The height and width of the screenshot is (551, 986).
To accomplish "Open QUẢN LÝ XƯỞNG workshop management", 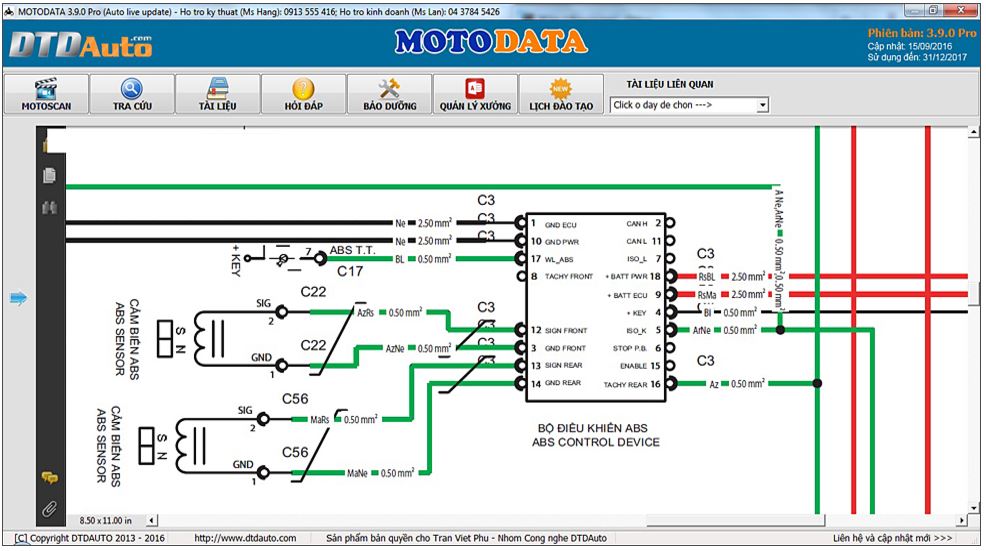I will (x=475, y=94).
